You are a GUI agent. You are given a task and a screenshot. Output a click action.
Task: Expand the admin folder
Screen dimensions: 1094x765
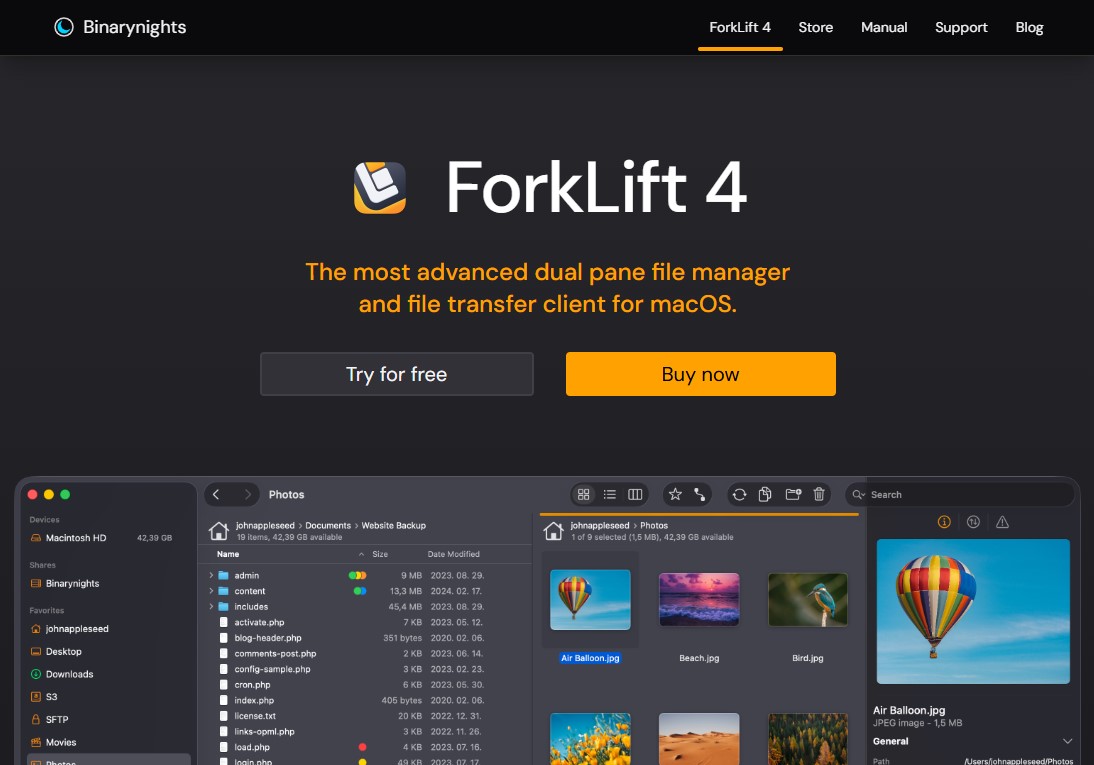(x=211, y=575)
